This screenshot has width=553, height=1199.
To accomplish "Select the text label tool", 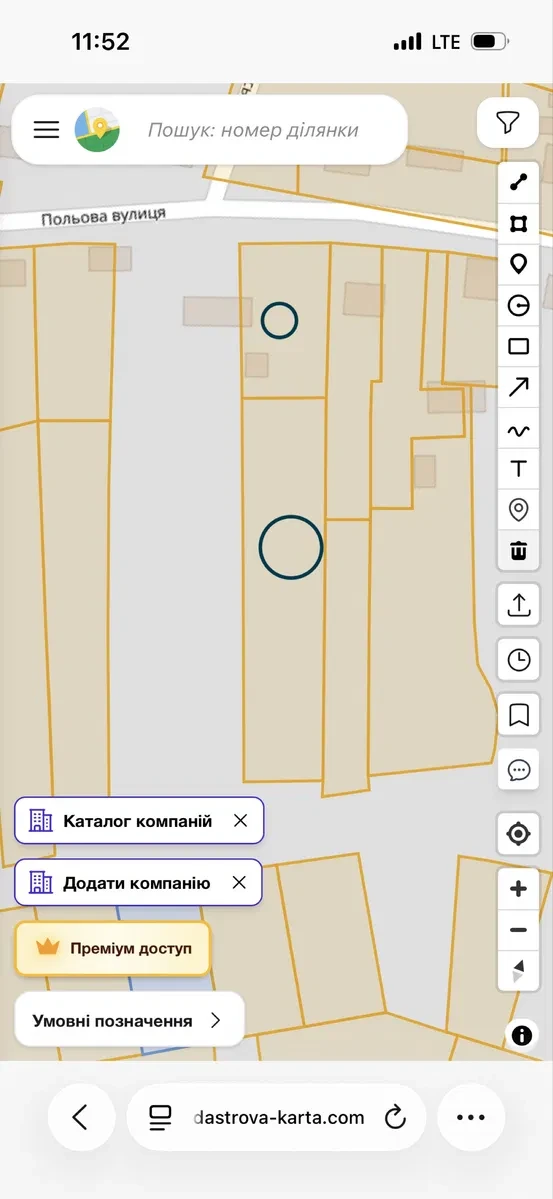I will click(x=519, y=469).
